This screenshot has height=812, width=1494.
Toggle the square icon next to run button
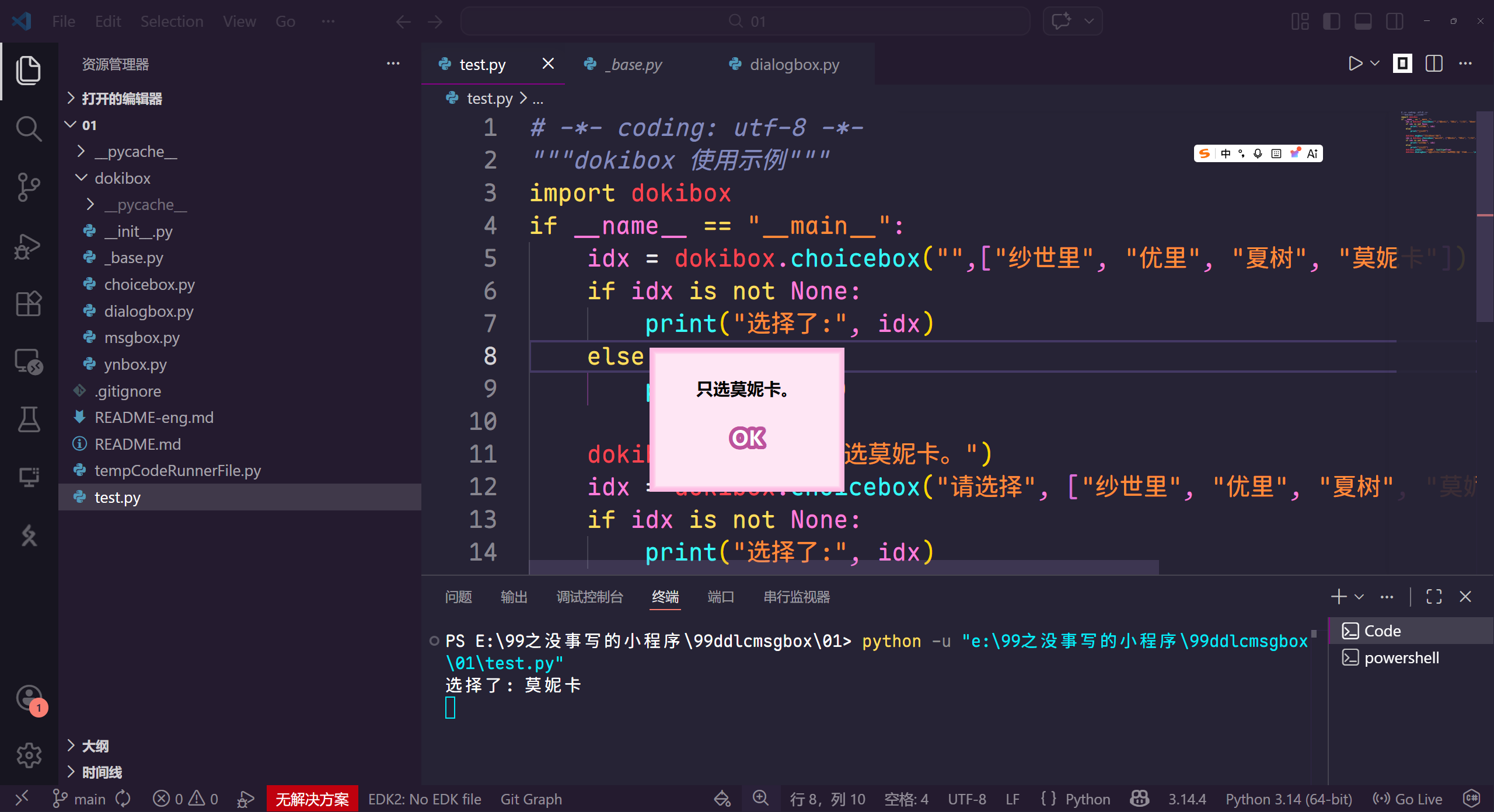click(x=1402, y=64)
